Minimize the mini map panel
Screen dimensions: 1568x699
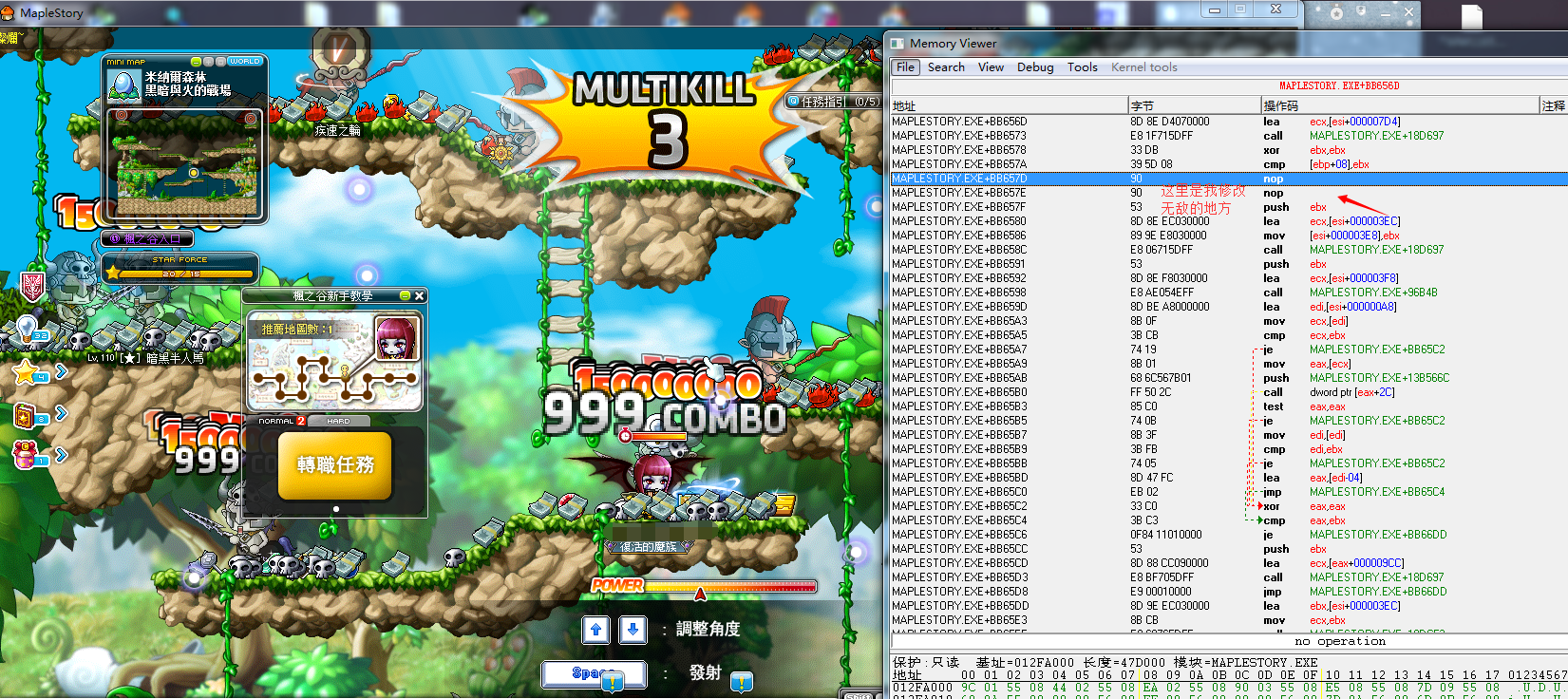pos(197,61)
